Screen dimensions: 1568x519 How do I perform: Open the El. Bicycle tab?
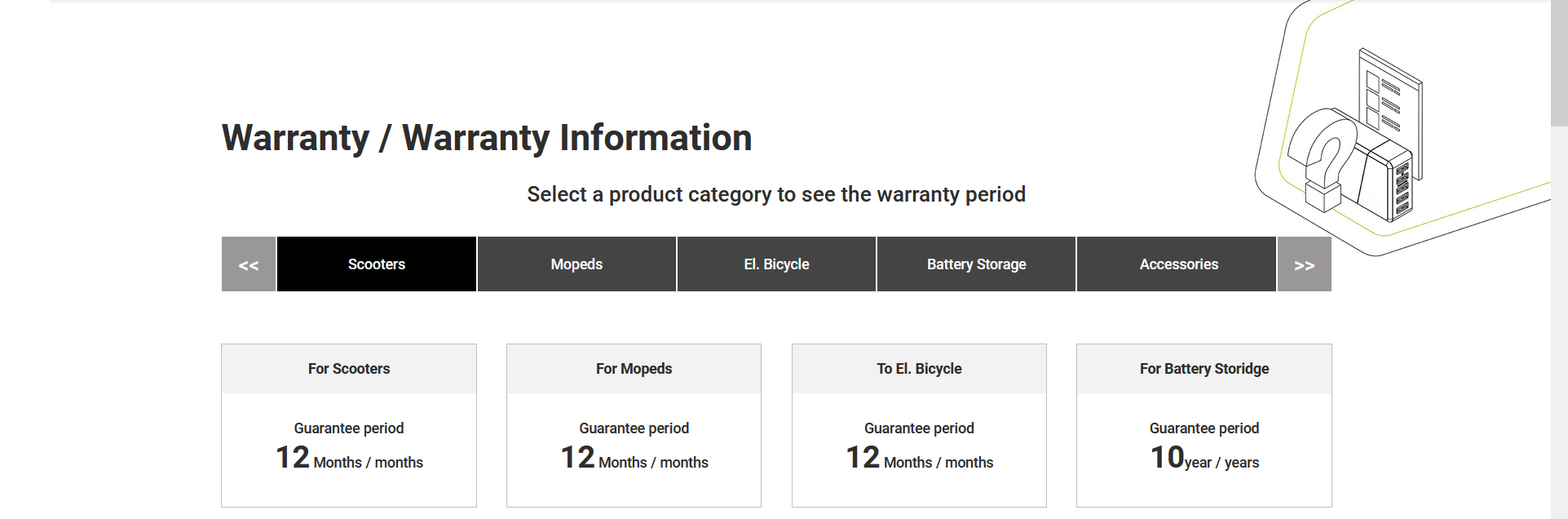click(x=776, y=264)
